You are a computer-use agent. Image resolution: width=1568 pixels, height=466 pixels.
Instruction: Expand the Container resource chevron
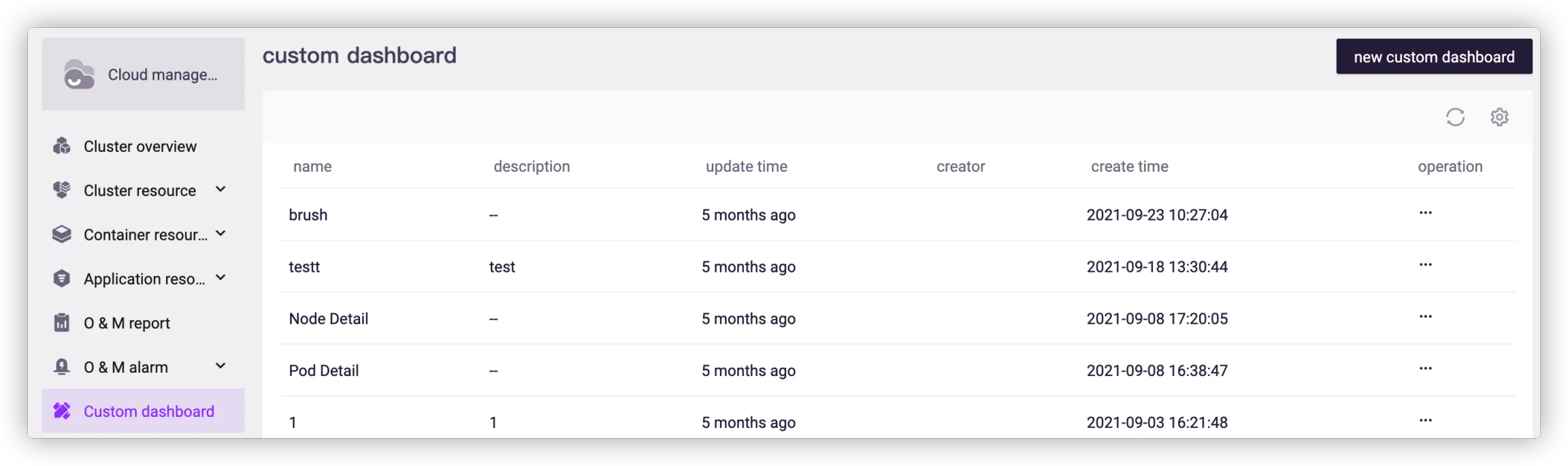click(x=220, y=234)
